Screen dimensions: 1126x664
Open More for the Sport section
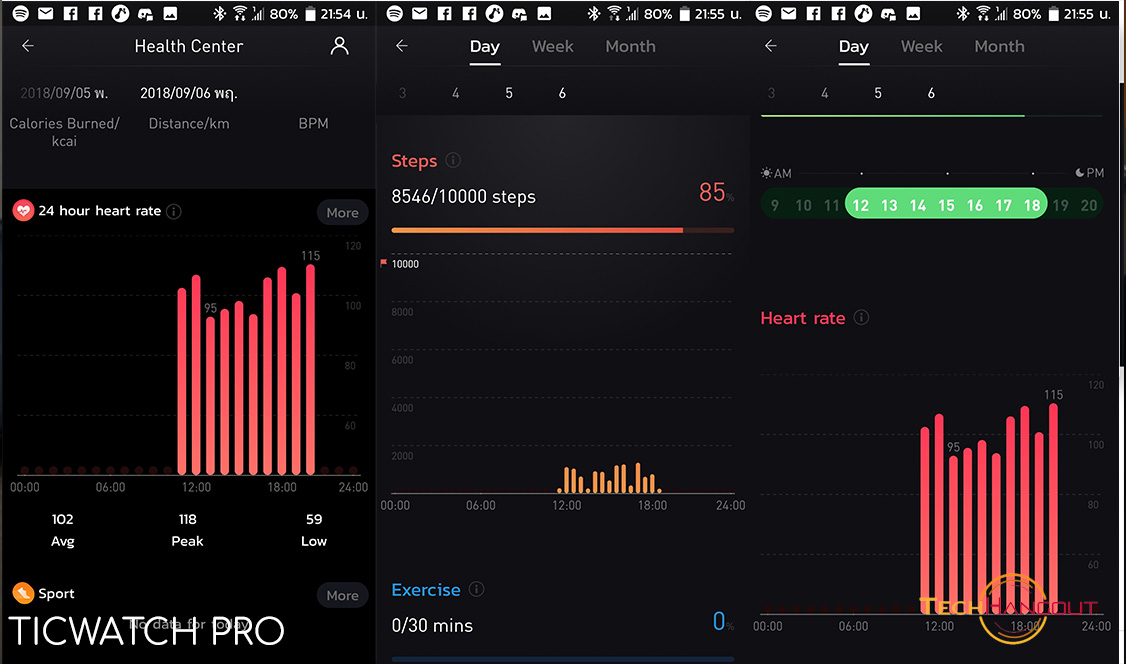tap(343, 595)
